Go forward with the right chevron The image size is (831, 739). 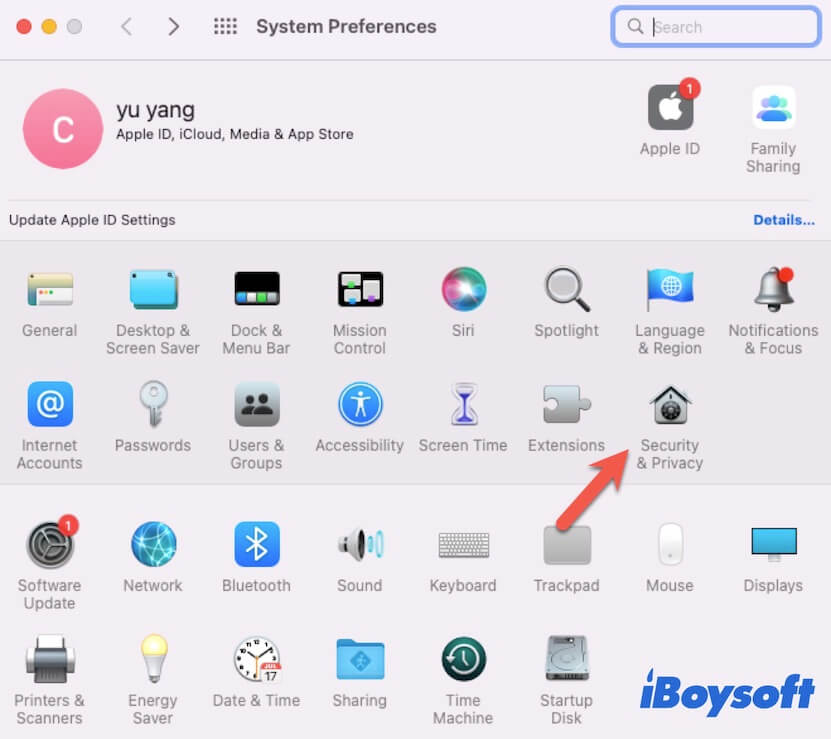point(173,26)
